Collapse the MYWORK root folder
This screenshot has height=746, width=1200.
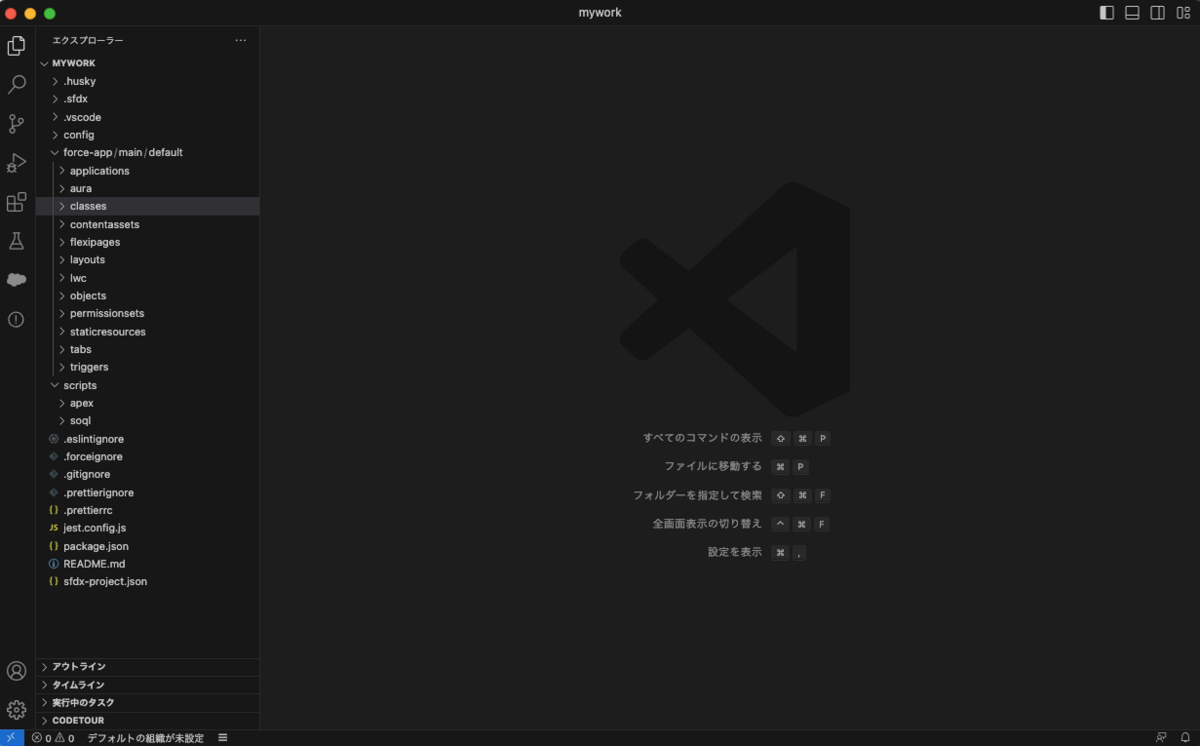pos(148,63)
